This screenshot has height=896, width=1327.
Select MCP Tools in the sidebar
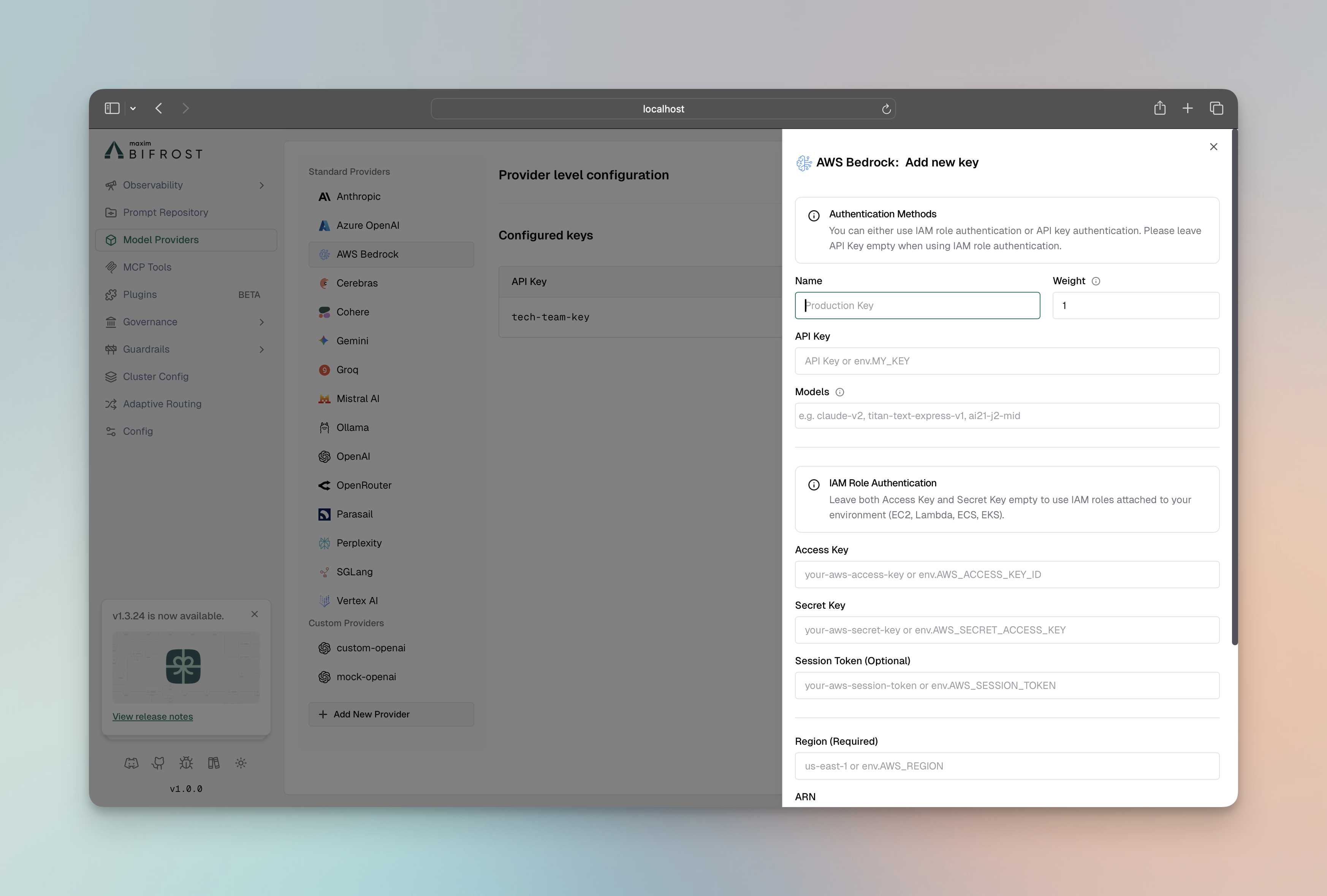(147, 267)
